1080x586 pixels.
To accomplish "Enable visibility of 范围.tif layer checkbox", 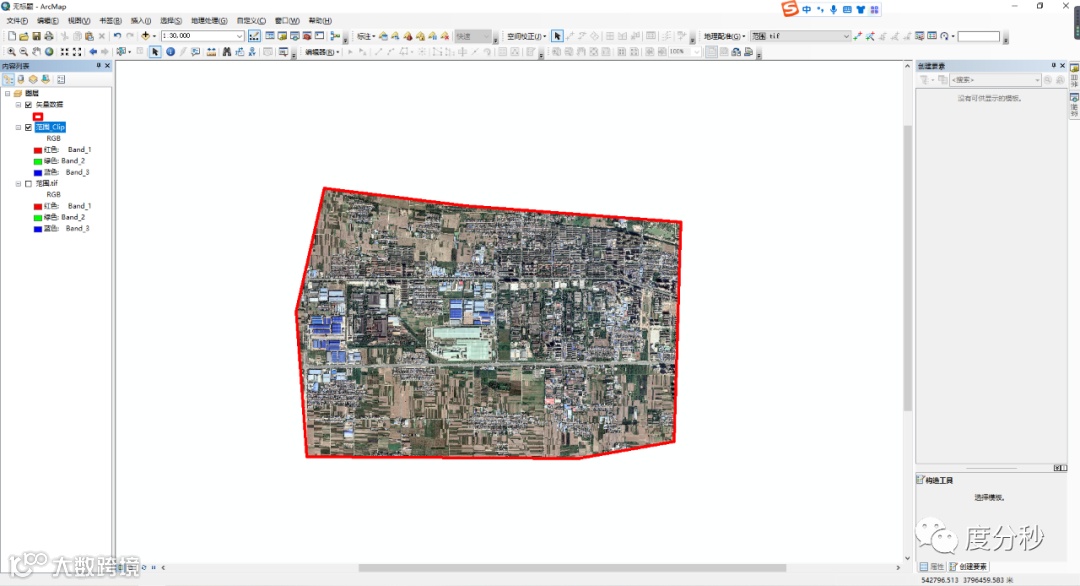I will 28,184.
